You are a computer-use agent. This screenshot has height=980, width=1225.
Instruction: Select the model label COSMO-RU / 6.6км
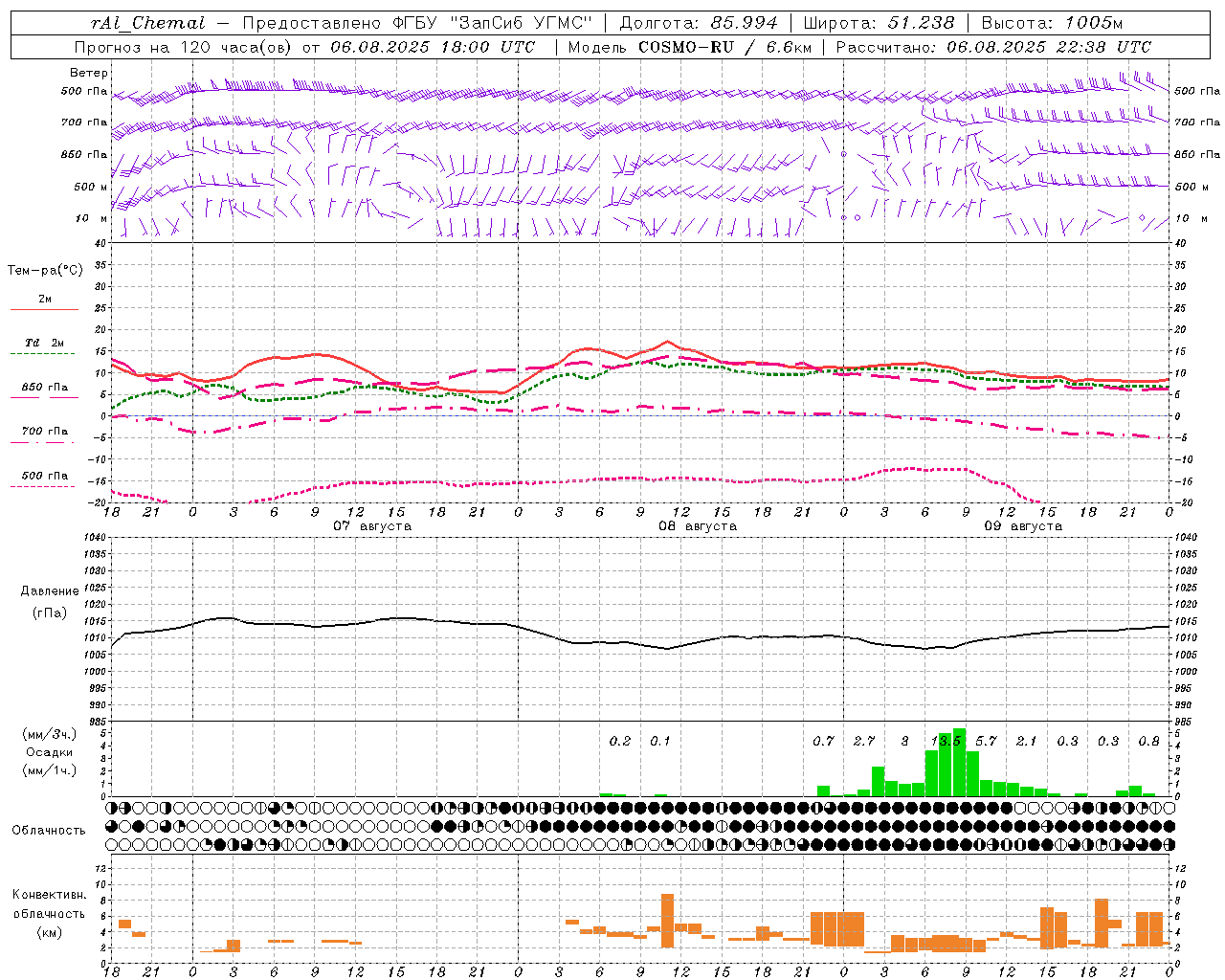click(725, 47)
